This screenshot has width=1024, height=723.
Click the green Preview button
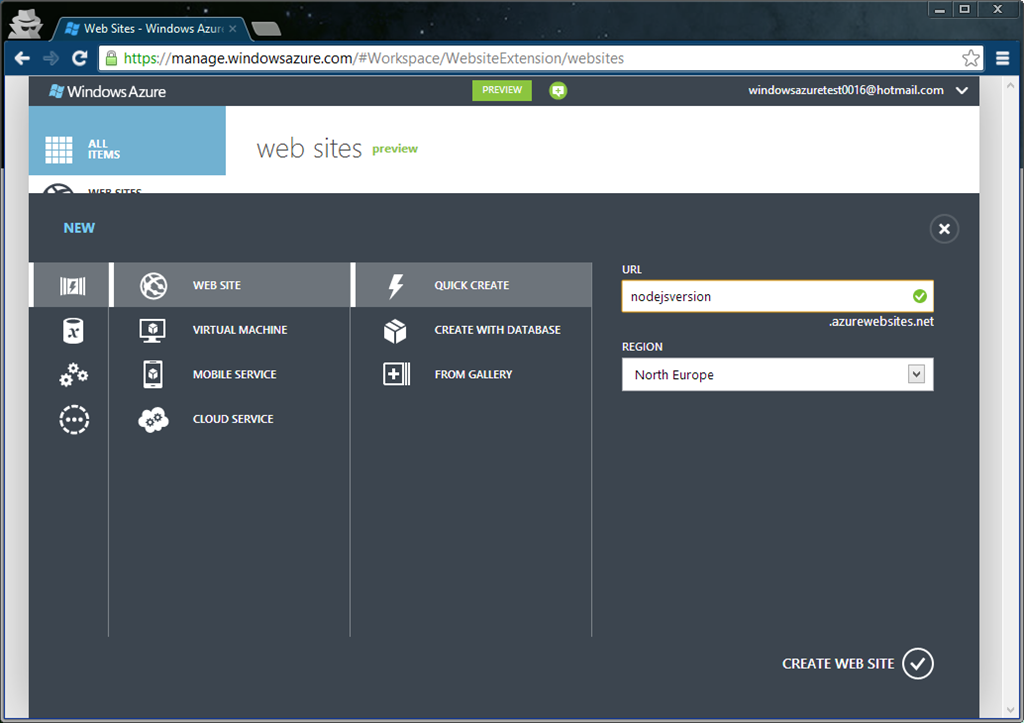502,90
